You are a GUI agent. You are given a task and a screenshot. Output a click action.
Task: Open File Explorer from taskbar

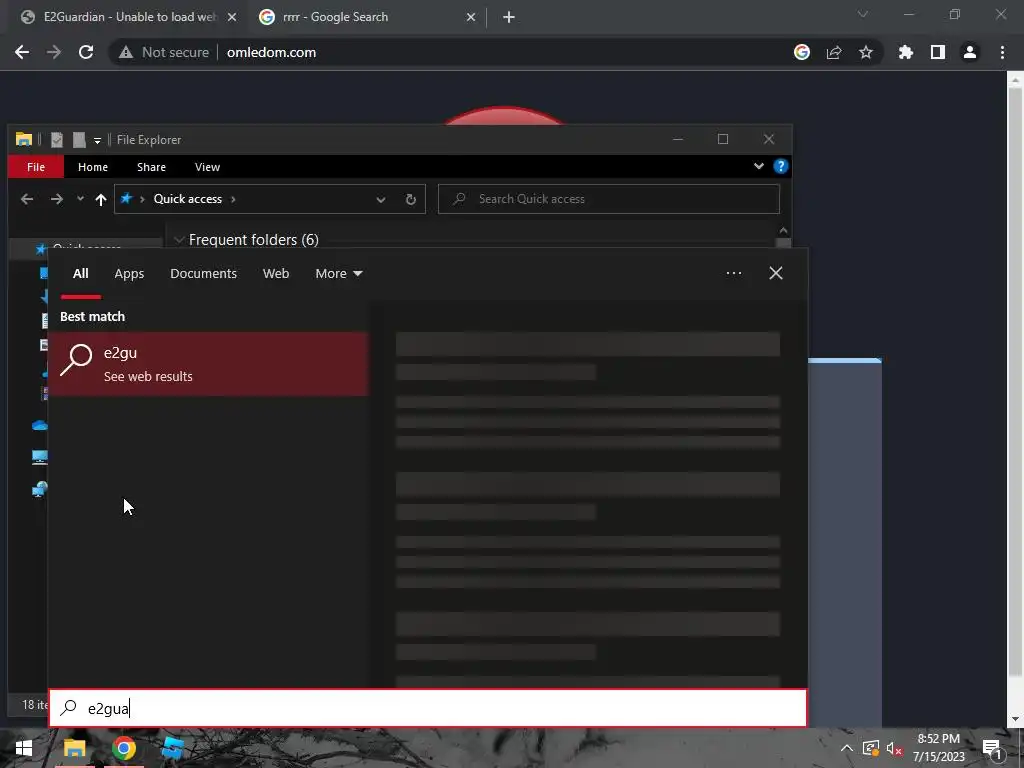click(x=74, y=748)
